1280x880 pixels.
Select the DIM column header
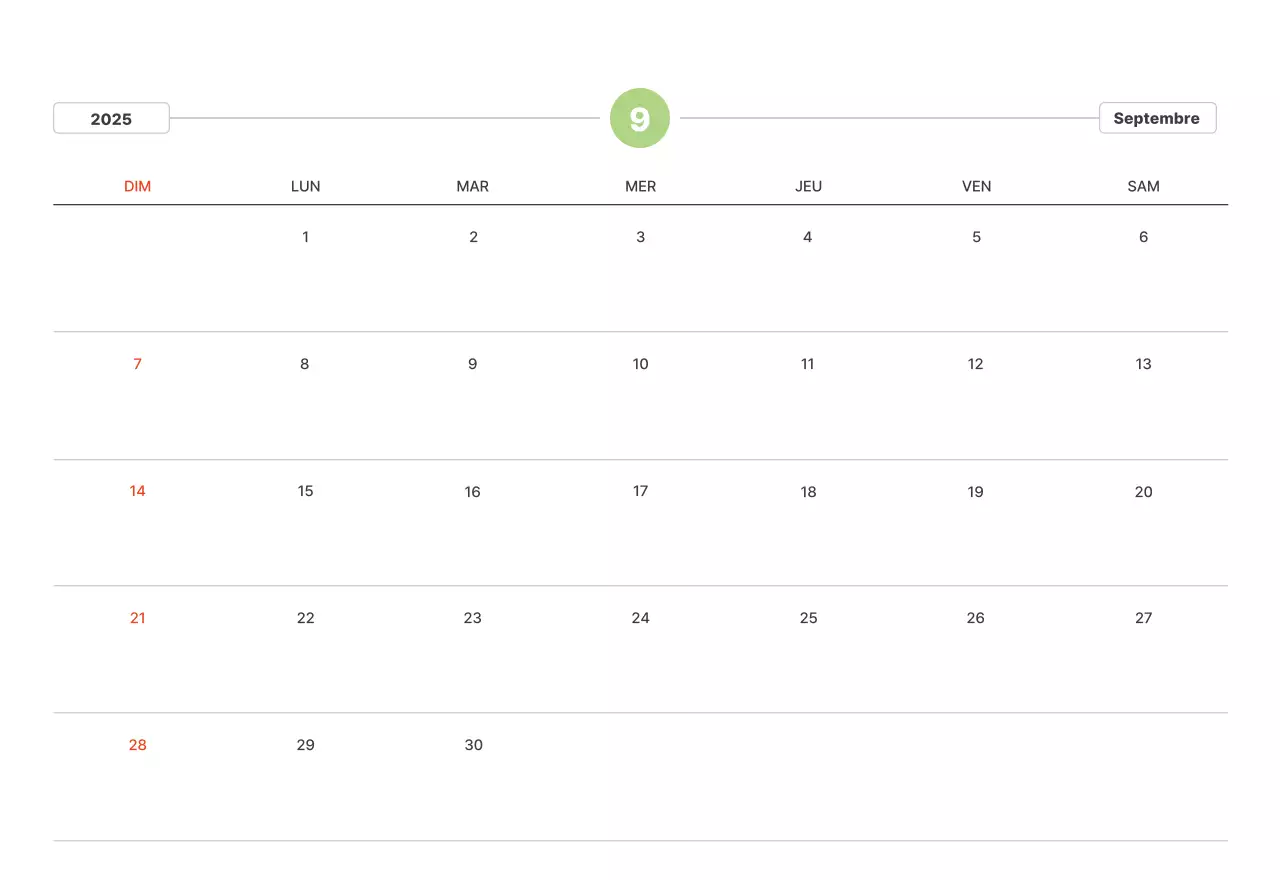[x=138, y=186]
